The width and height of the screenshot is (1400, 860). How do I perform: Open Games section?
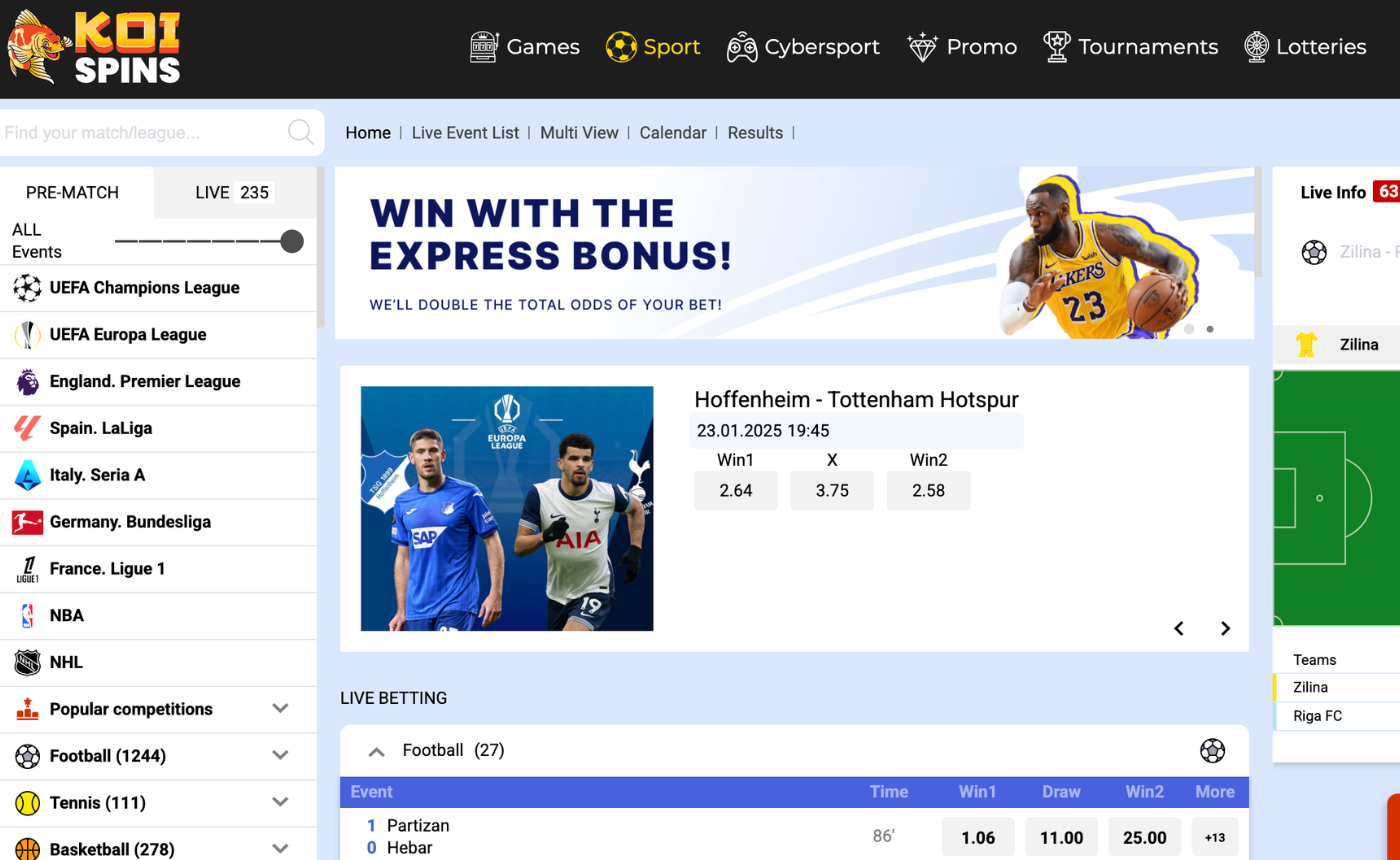pyautogui.click(x=525, y=47)
